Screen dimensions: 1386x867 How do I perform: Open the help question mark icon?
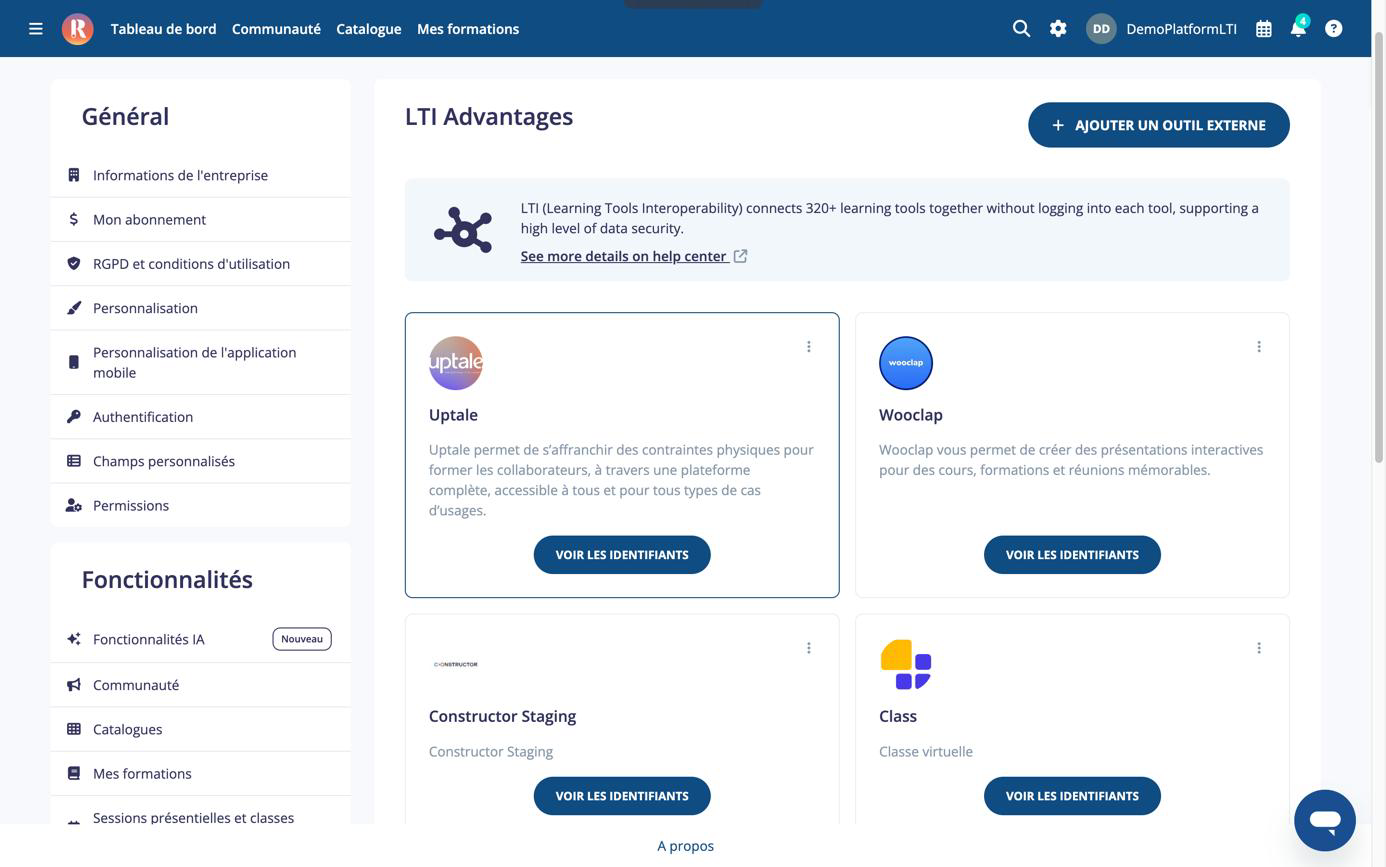click(1333, 29)
